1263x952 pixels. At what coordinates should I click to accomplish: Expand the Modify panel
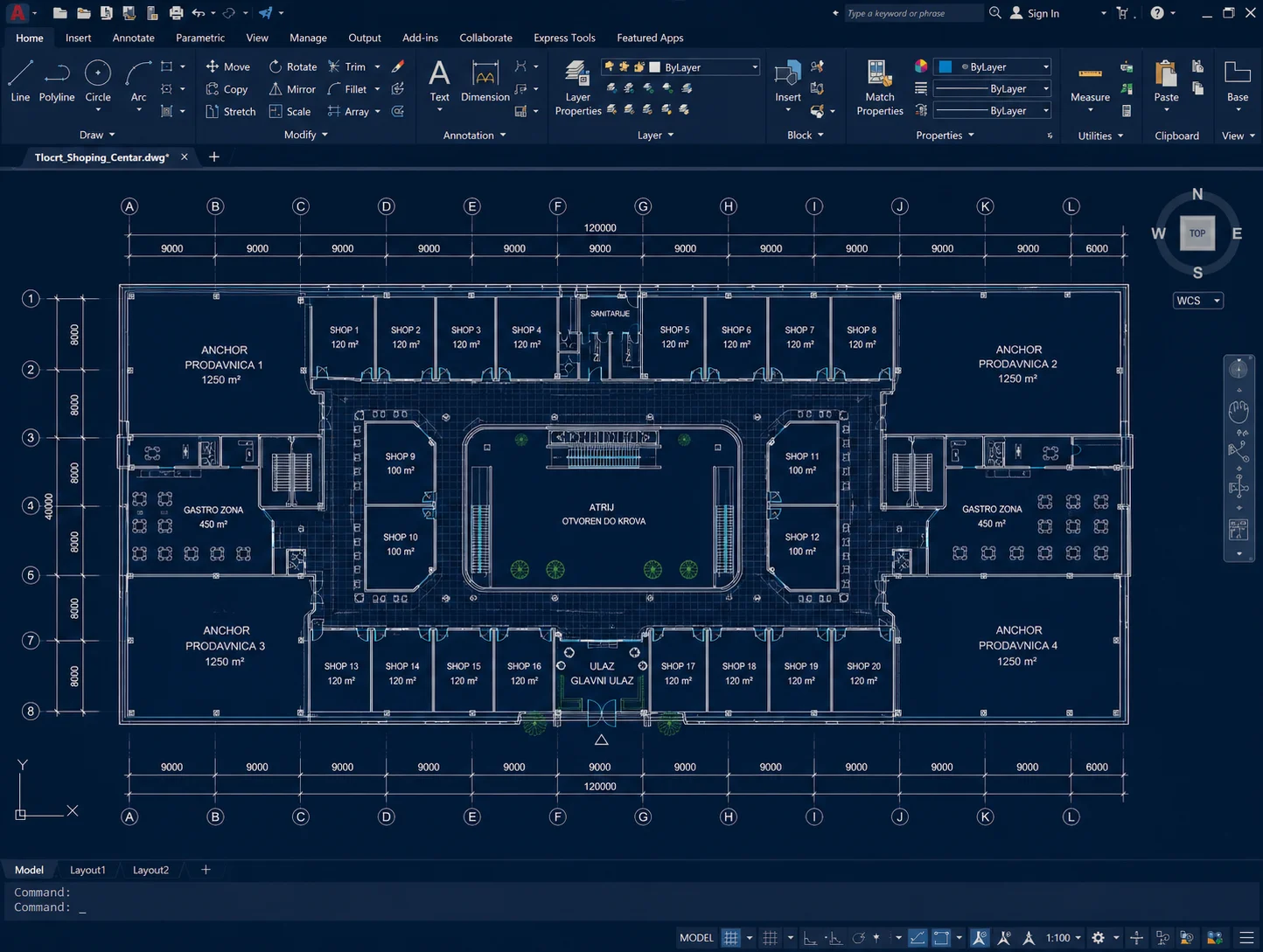(x=306, y=135)
